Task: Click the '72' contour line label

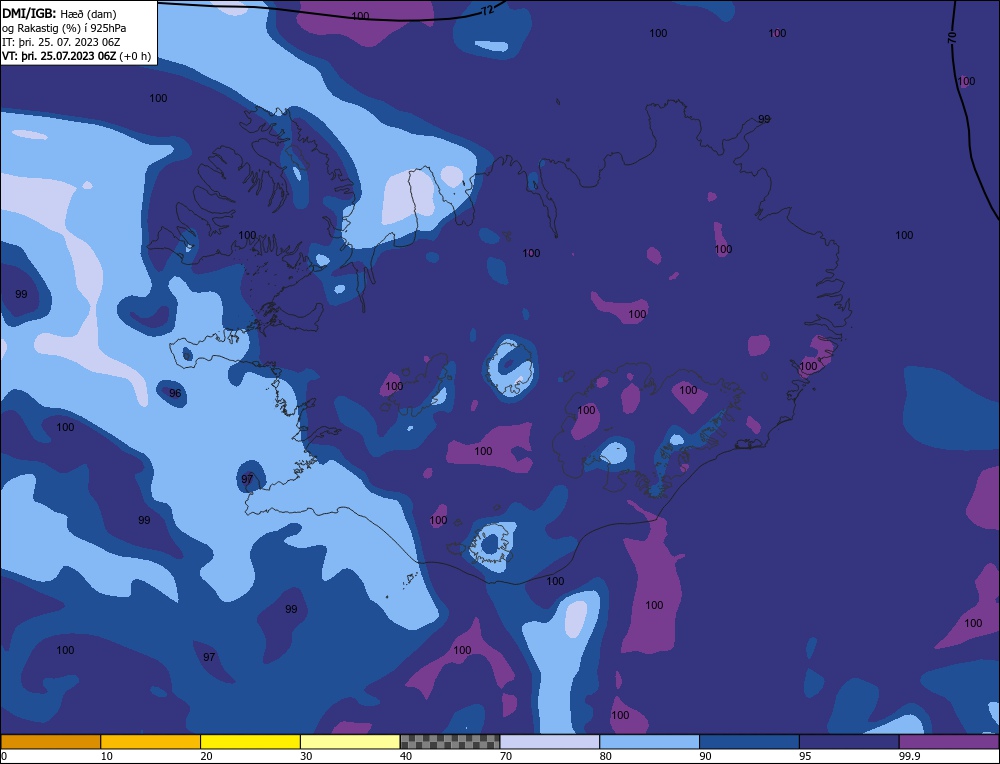Action: 487,10
